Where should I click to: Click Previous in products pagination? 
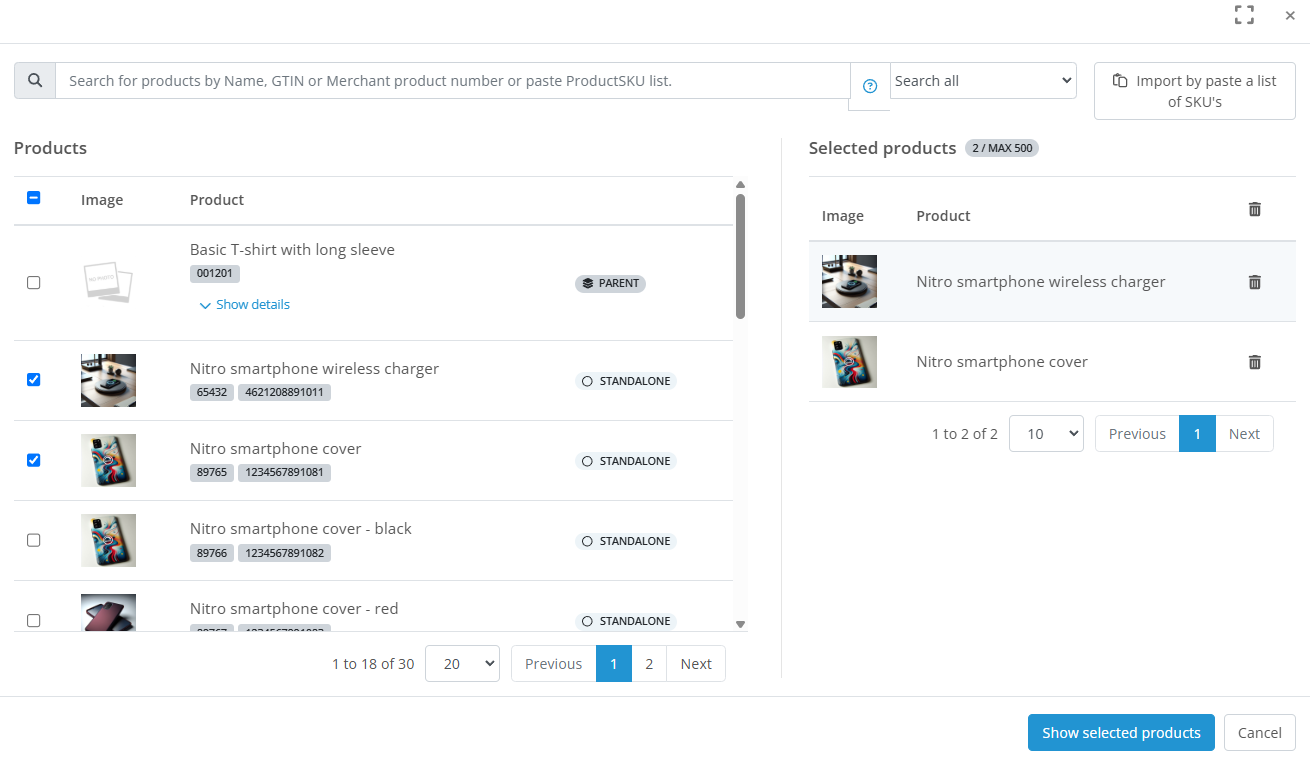[x=553, y=664]
